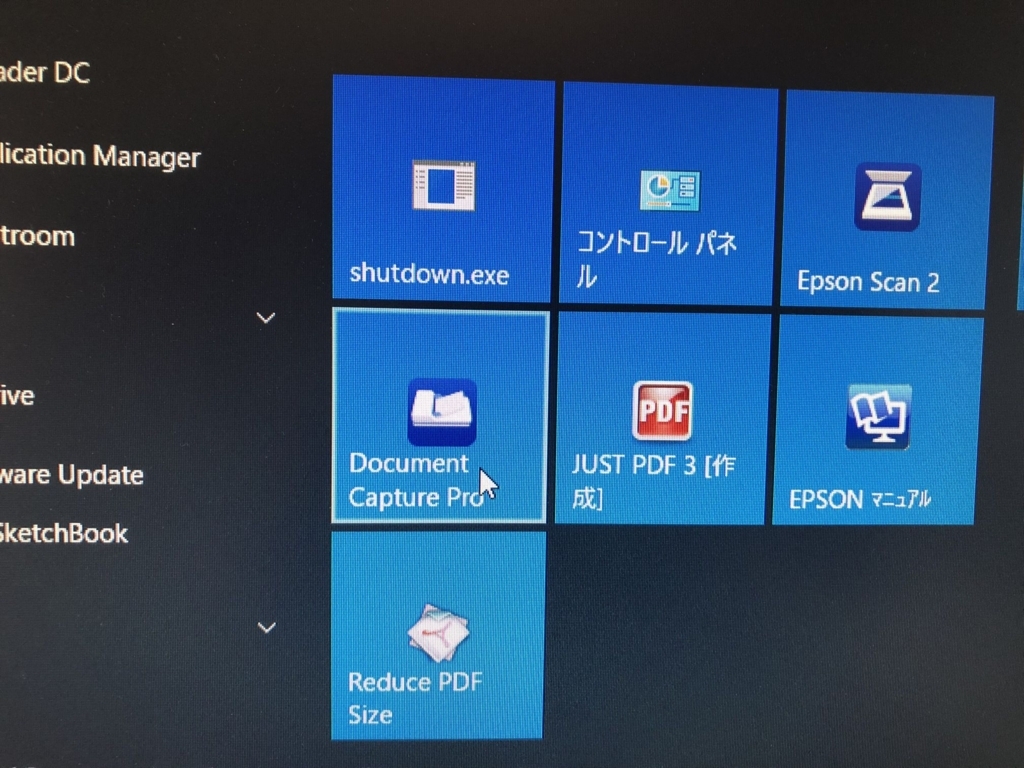The width and height of the screenshot is (1024, 768).
Task: Expand the lower app list folder chevron
Action: (x=266, y=628)
